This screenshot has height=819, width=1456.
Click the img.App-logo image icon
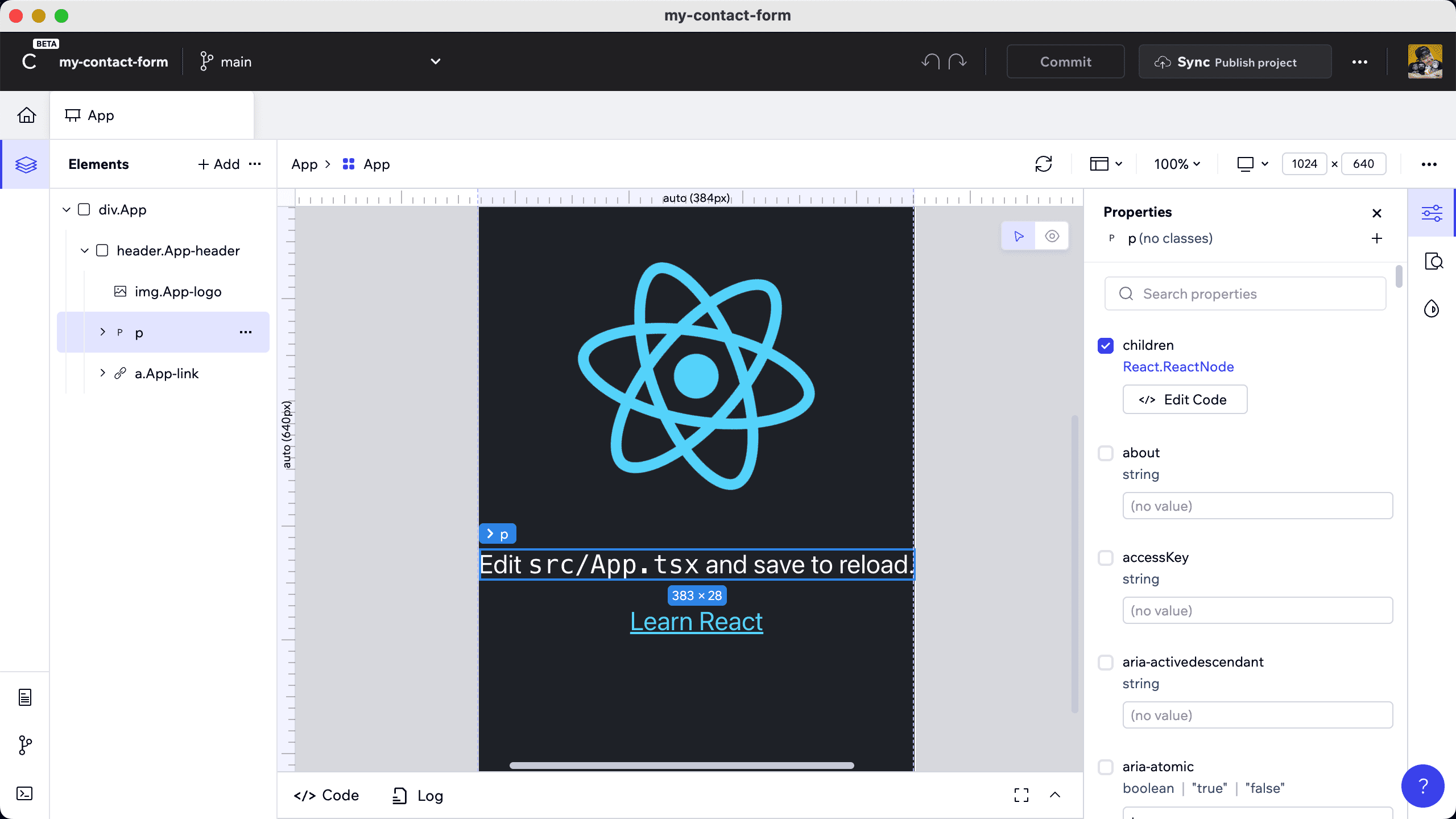[120, 291]
